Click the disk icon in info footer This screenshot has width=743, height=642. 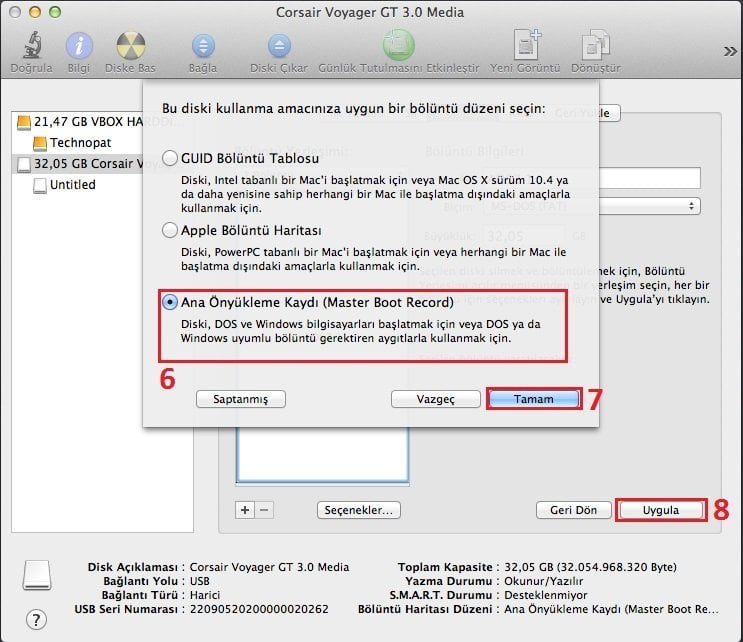pyautogui.click(x=37, y=576)
